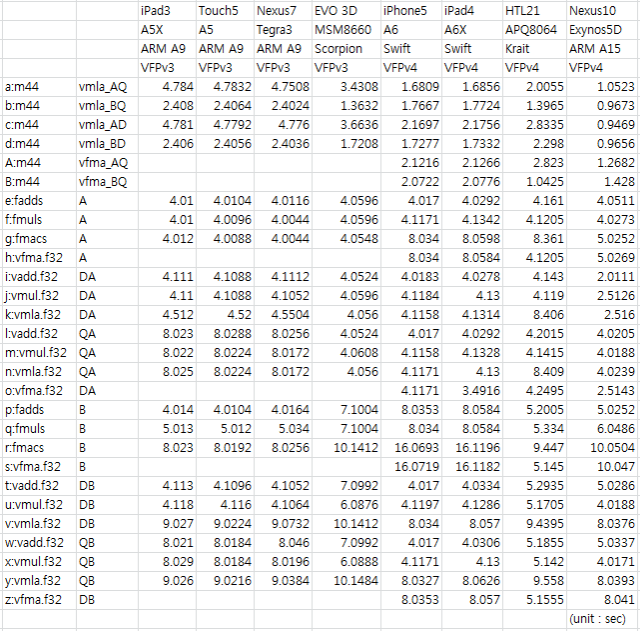Click the vmla_AD cell
This screenshot has height=631, width=640.
pos(107,125)
